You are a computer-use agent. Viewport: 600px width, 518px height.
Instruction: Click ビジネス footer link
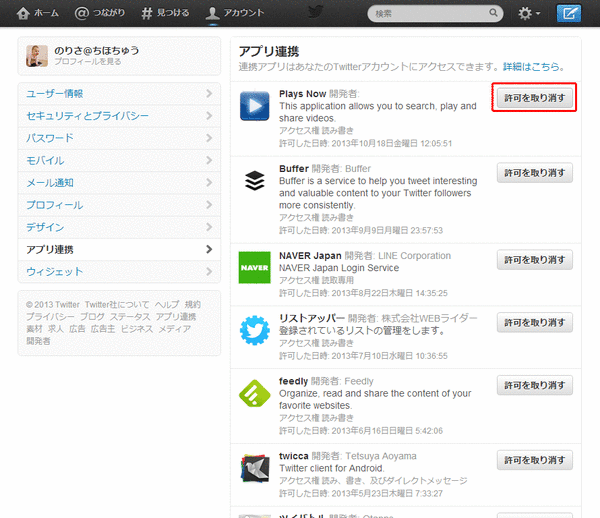(x=137, y=329)
